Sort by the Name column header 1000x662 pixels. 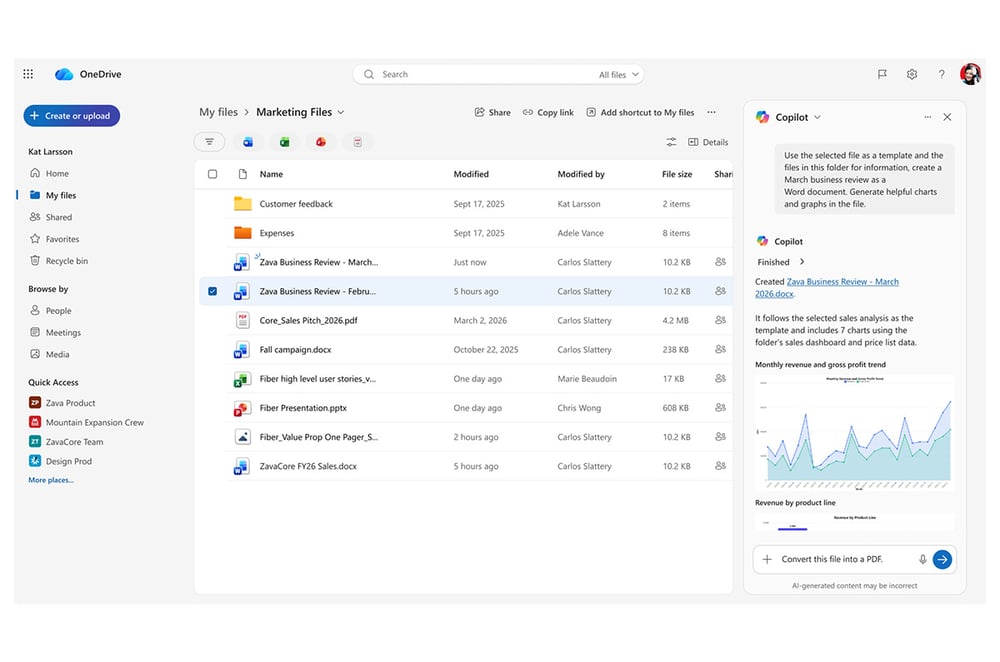pyautogui.click(x=271, y=174)
